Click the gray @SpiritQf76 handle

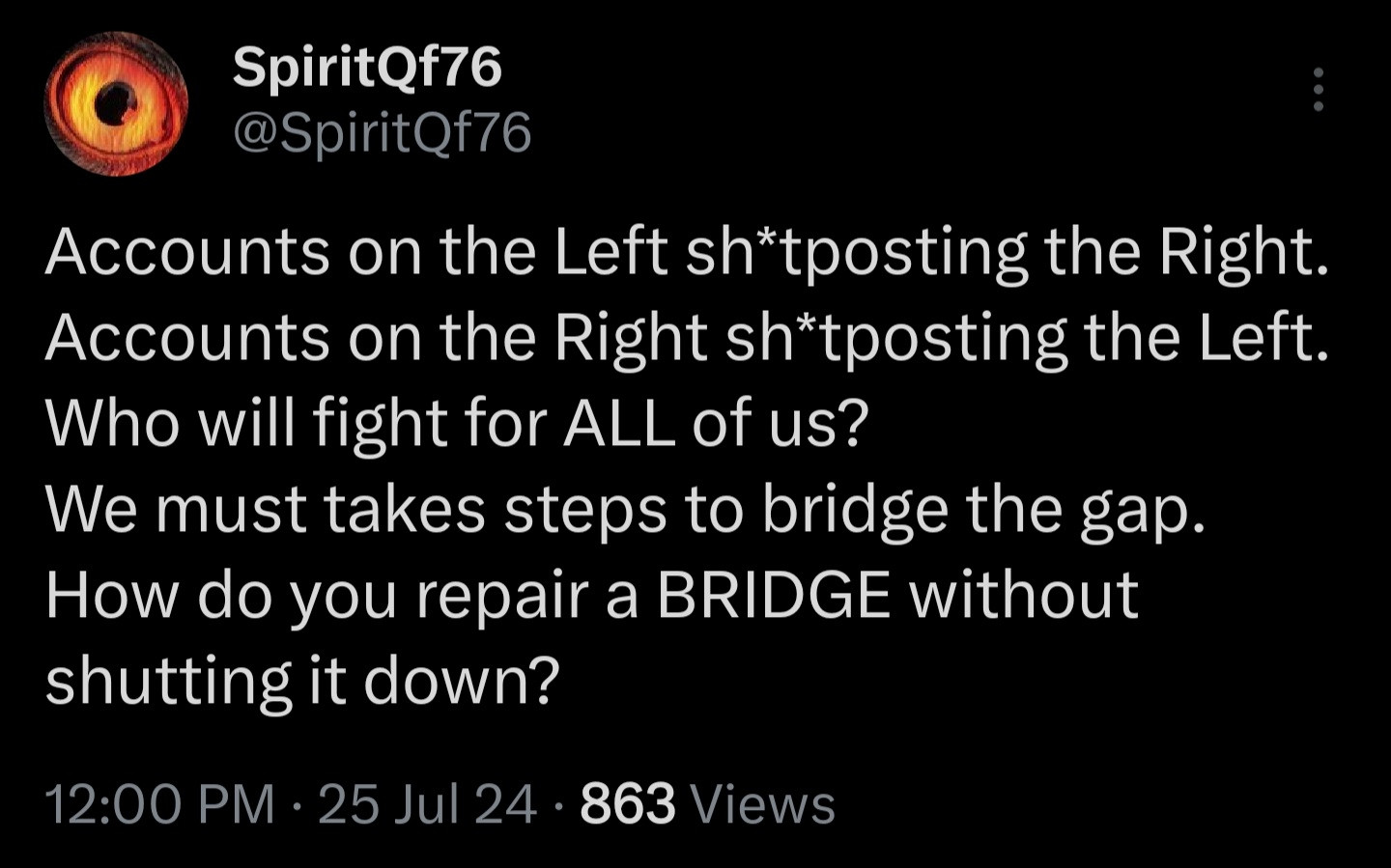tap(382, 132)
